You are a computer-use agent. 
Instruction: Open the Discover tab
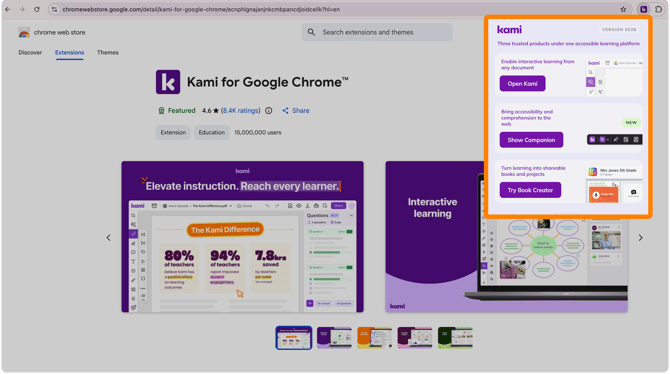pyautogui.click(x=30, y=53)
